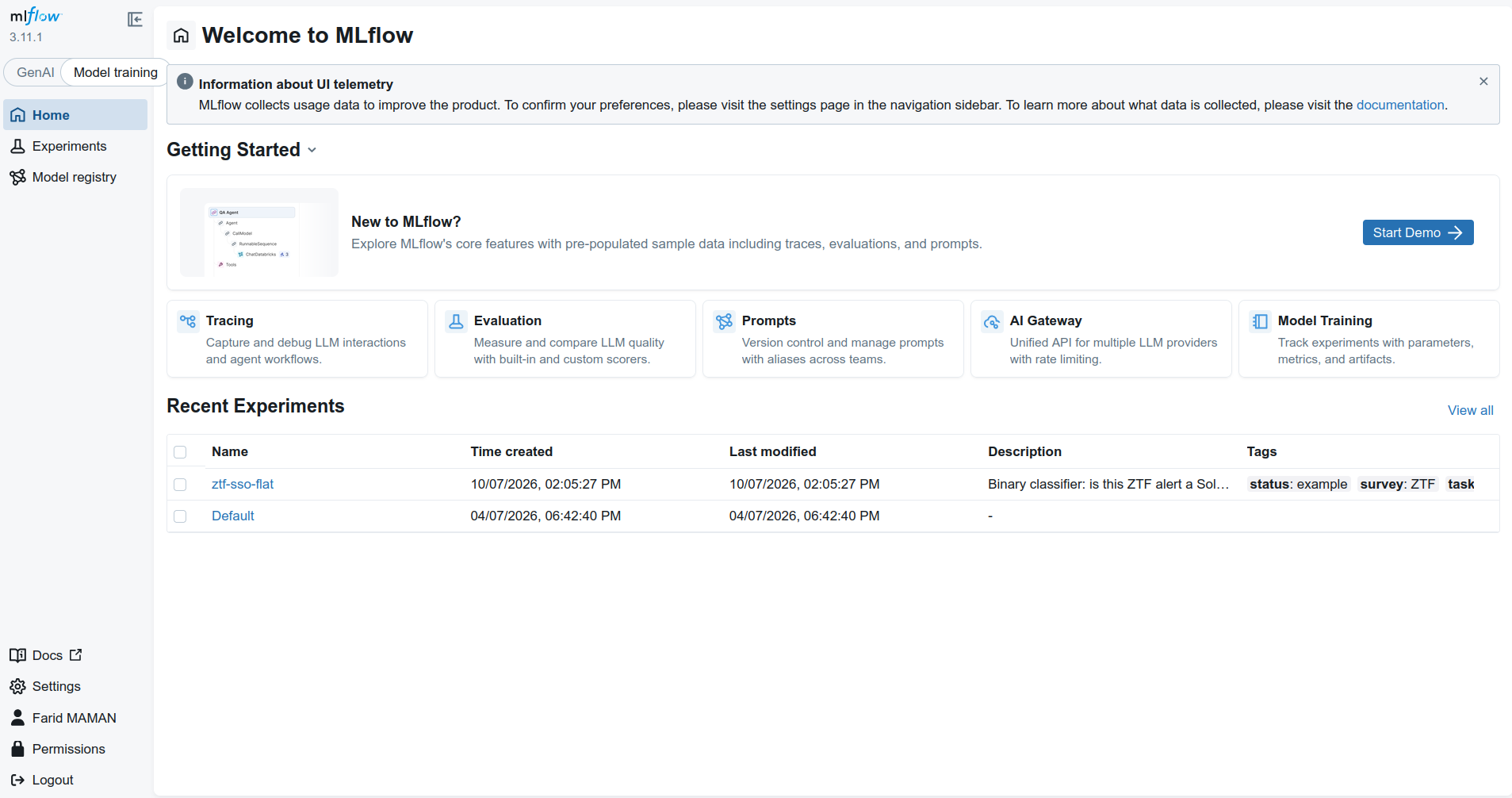
Task: Click the Permissions lock icon
Action: [x=17, y=749]
